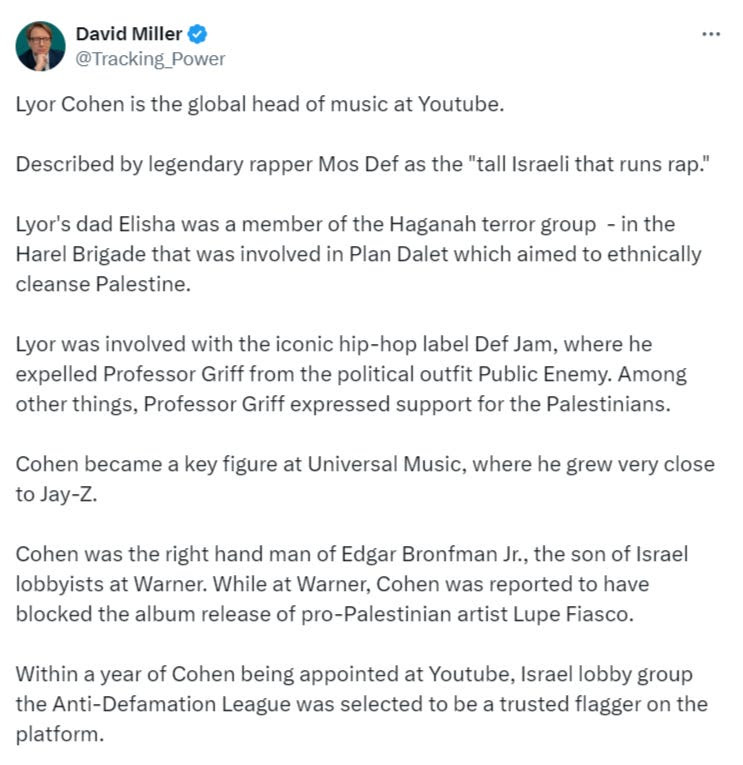Screen dimensions: 743x765
Task: Open the tweet's three-dot more options menu
Action: (x=711, y=34)
